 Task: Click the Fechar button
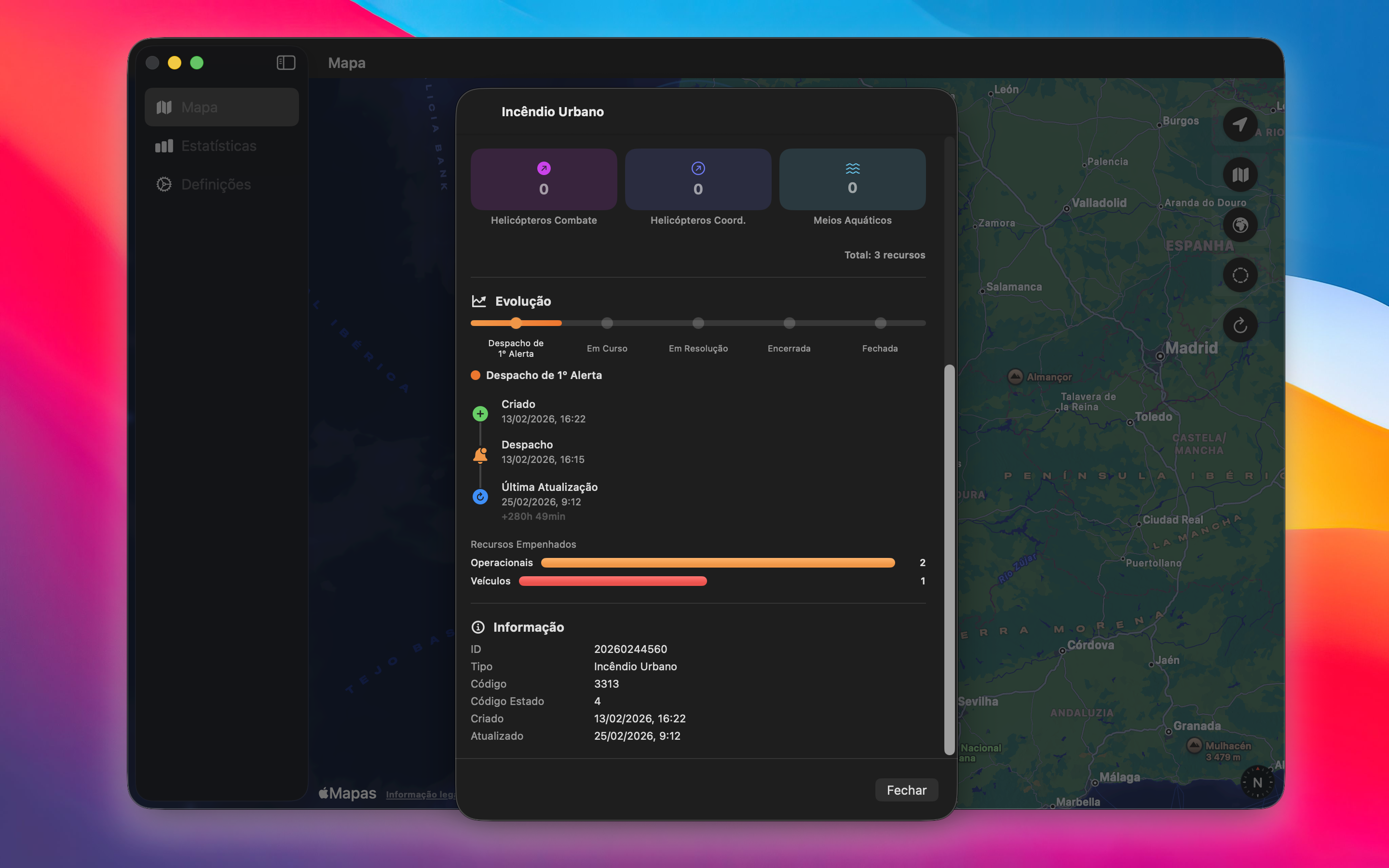pos(906,790)
